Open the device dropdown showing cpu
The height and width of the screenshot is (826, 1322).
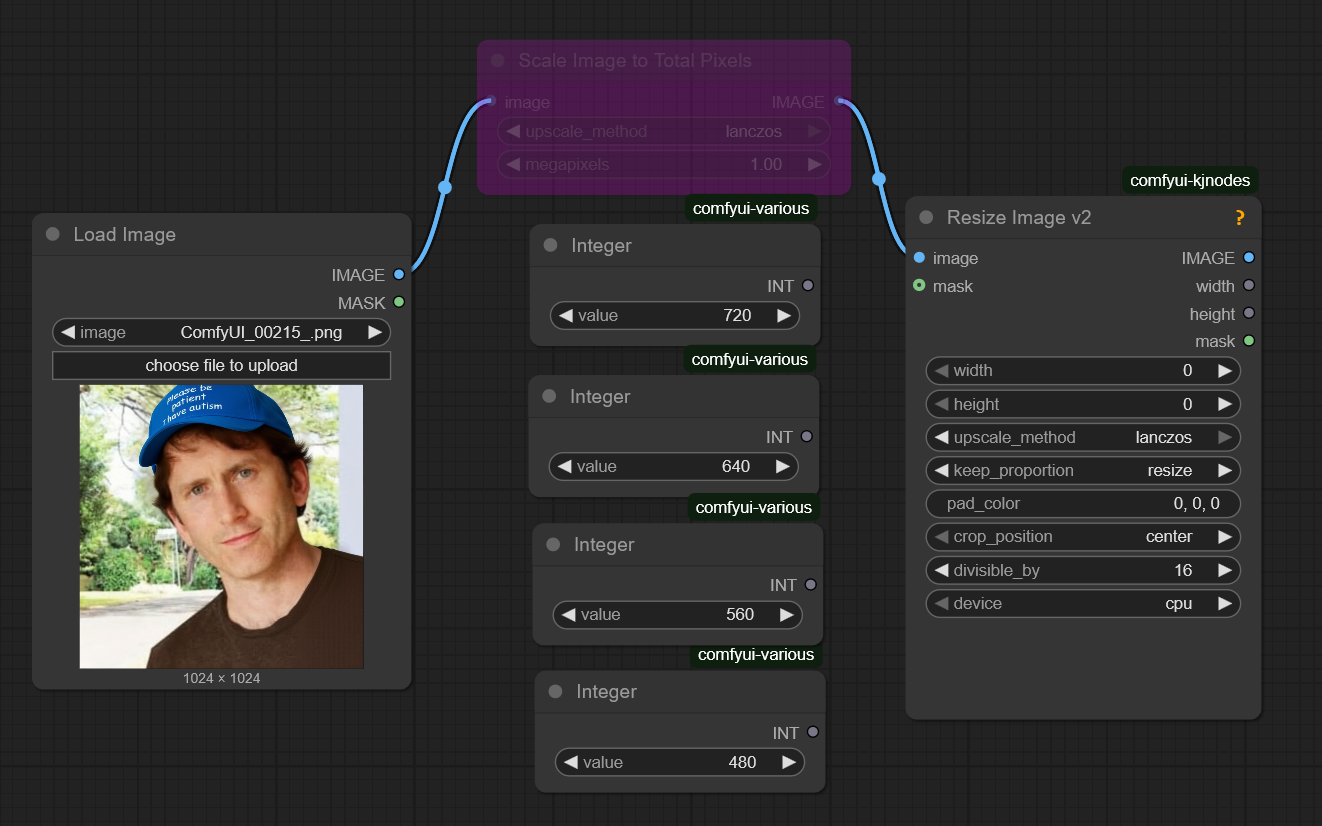pyautogui.click(x=1083, y=603)
